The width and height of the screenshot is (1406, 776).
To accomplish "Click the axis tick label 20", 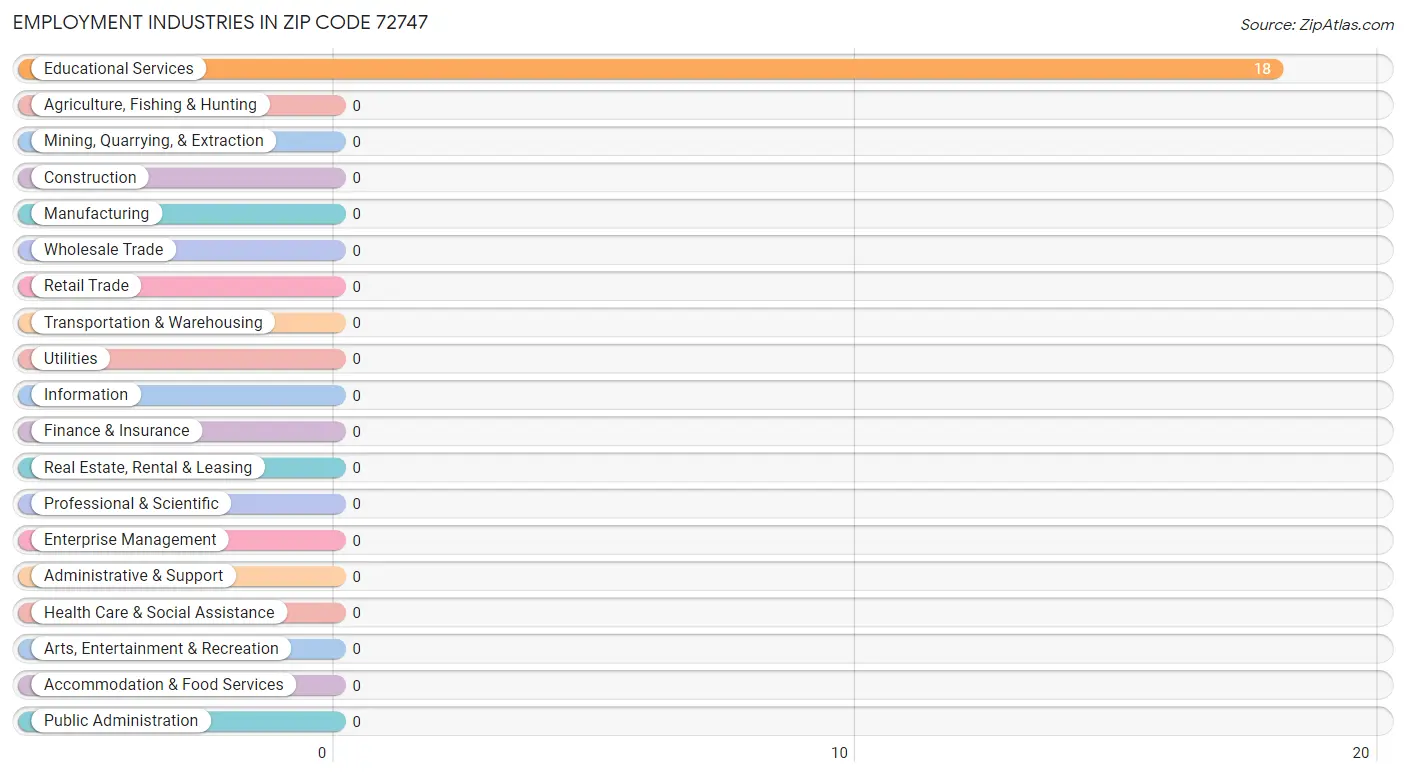I will pos(1361,754).
